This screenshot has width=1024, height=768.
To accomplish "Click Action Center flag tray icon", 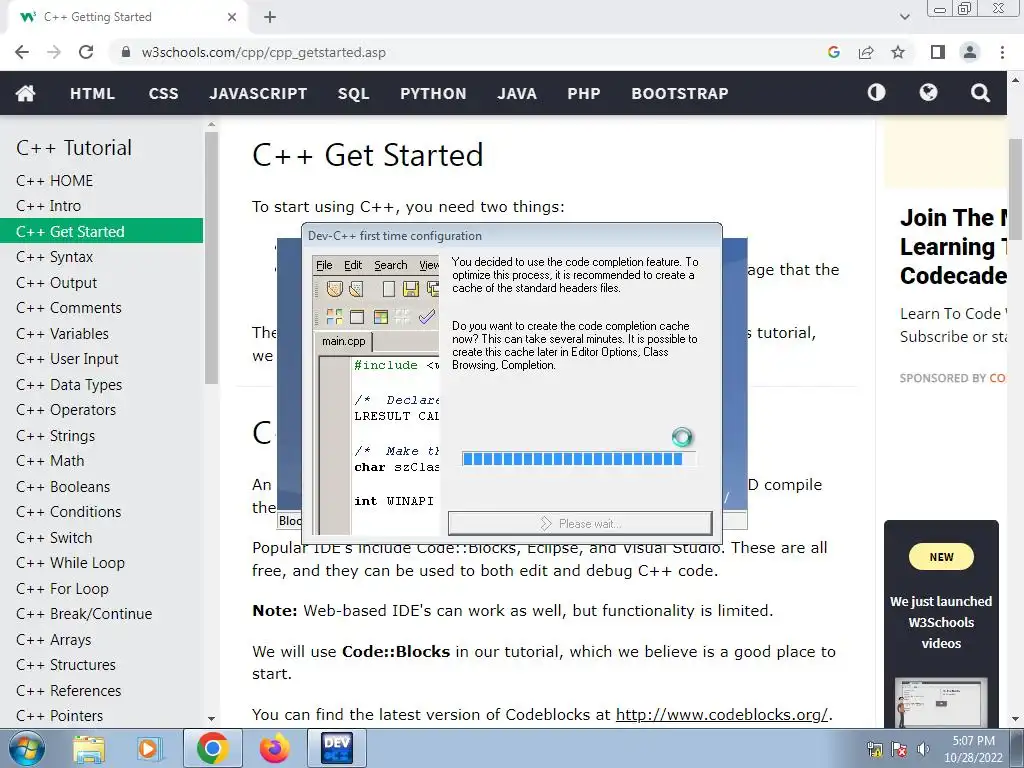I will coord(899,749).
